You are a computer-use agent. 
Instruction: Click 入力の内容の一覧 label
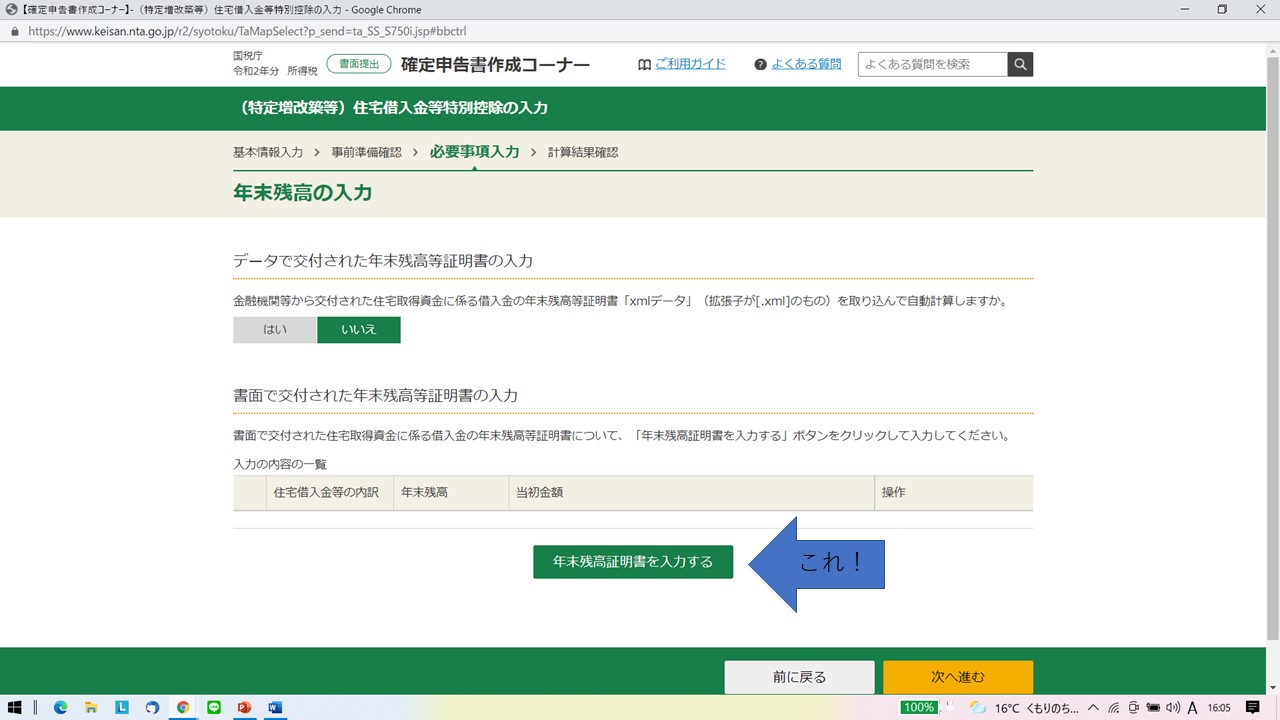(280, 464)
